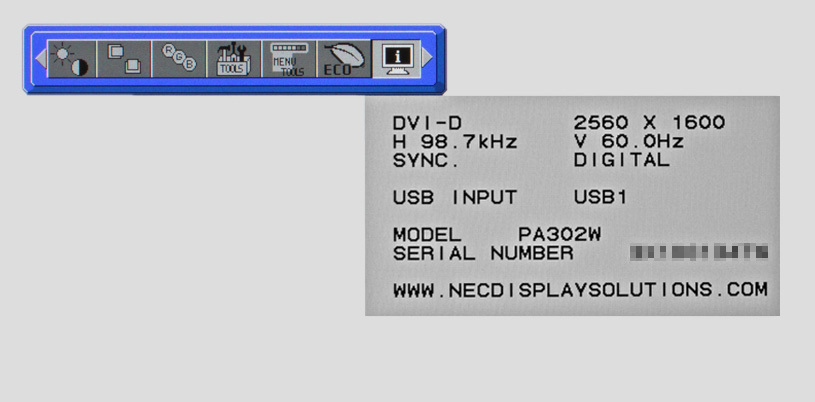This screenshot has width=815, height=402.
Task: Click the left arrow of the OSD bar
Action: point(41,58)
